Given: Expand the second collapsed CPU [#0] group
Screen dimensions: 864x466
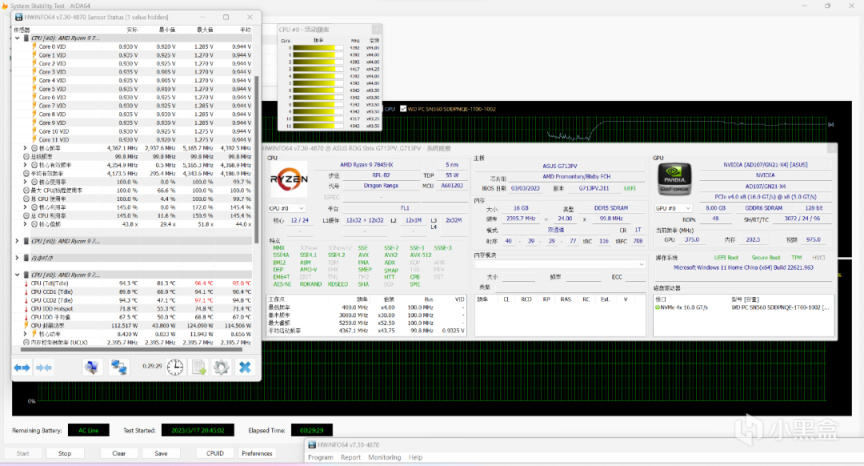Looking at the screenshot, I should (x=17, y=241).
